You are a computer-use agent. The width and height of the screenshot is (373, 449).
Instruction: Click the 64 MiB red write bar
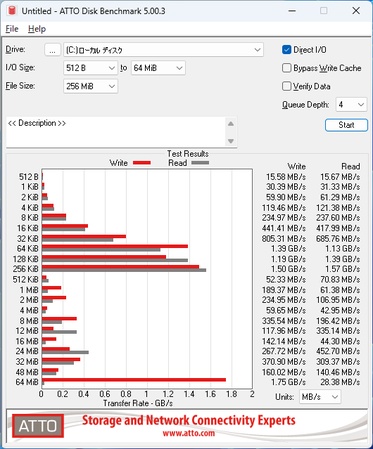tap(134, 380)
